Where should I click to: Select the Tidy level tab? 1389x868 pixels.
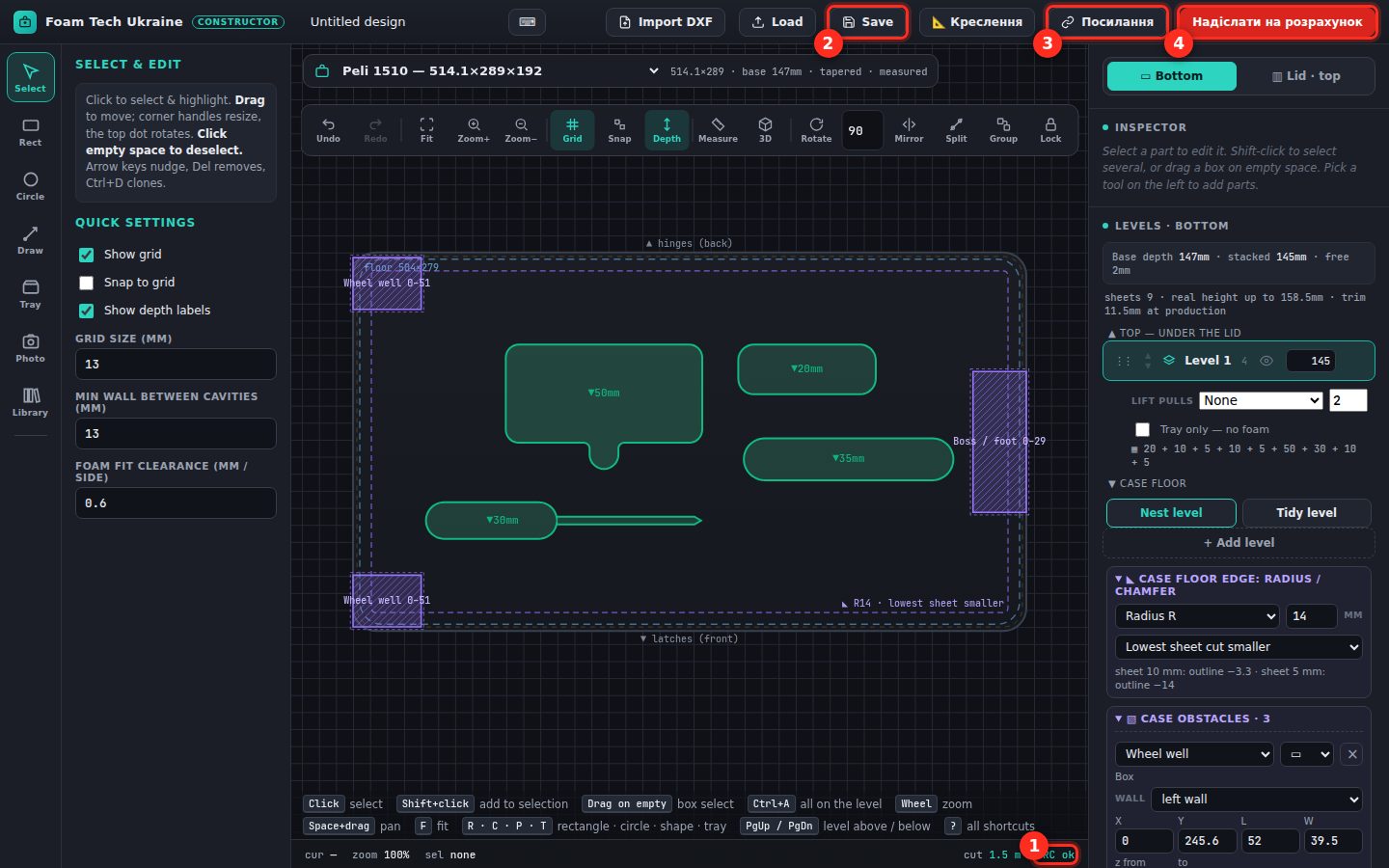coord(1307,513)
